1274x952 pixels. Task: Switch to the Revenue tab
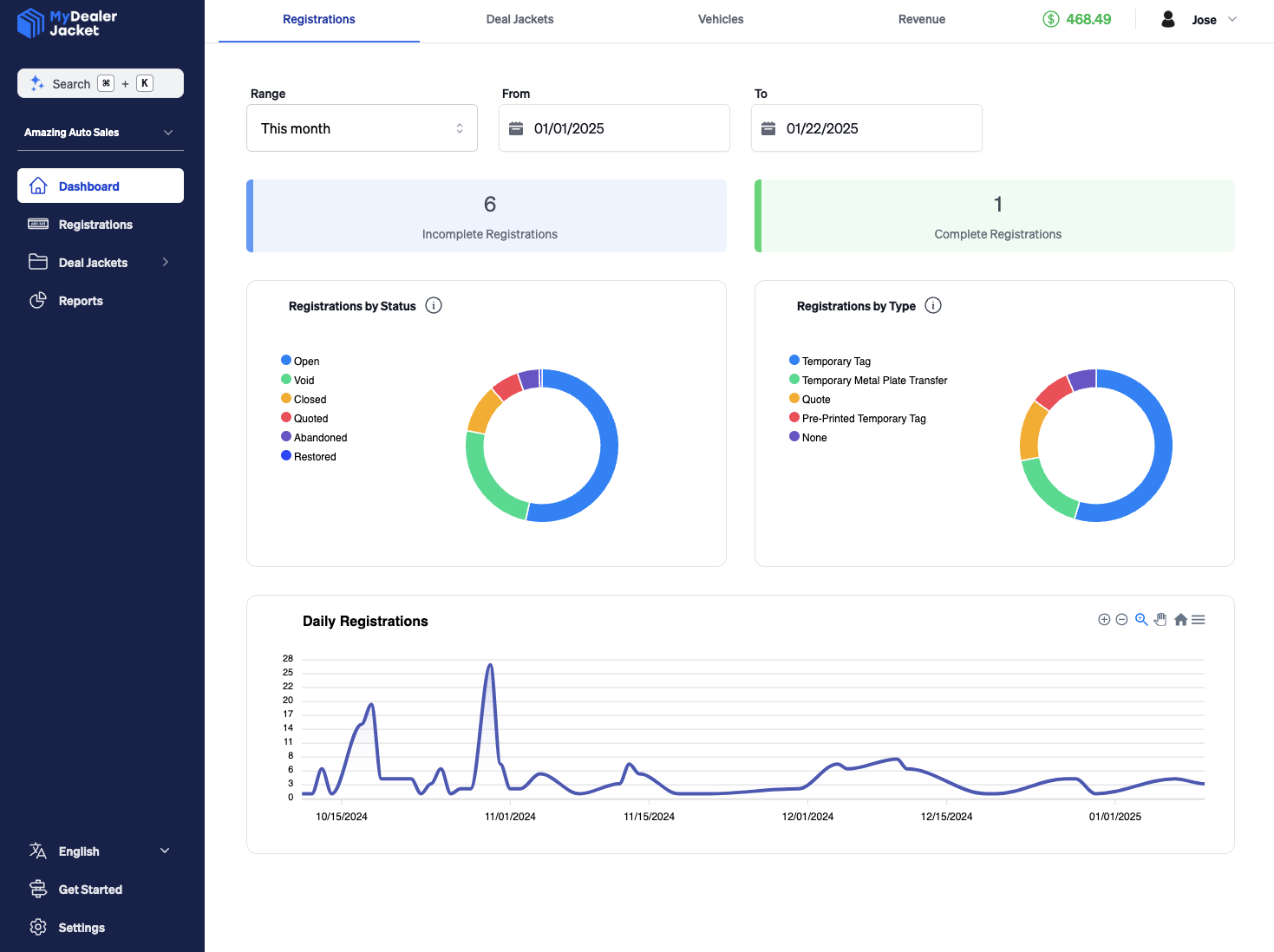tap(921, 20)
